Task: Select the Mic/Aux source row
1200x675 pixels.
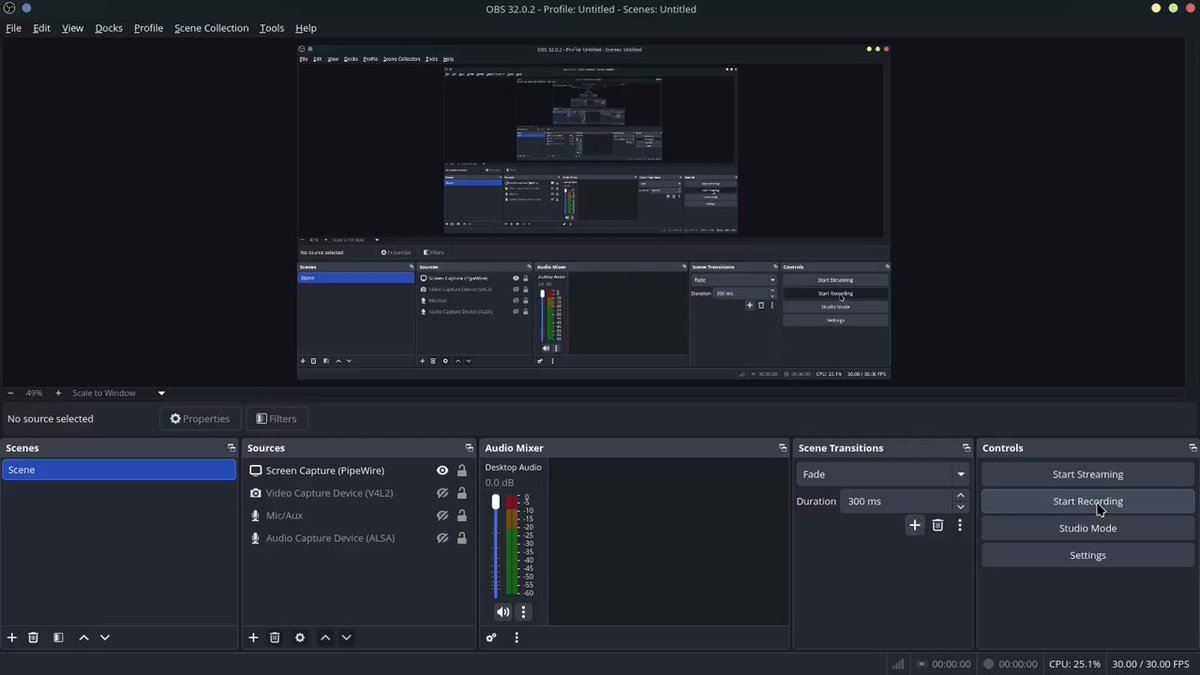Action: [x=359, y=516]
